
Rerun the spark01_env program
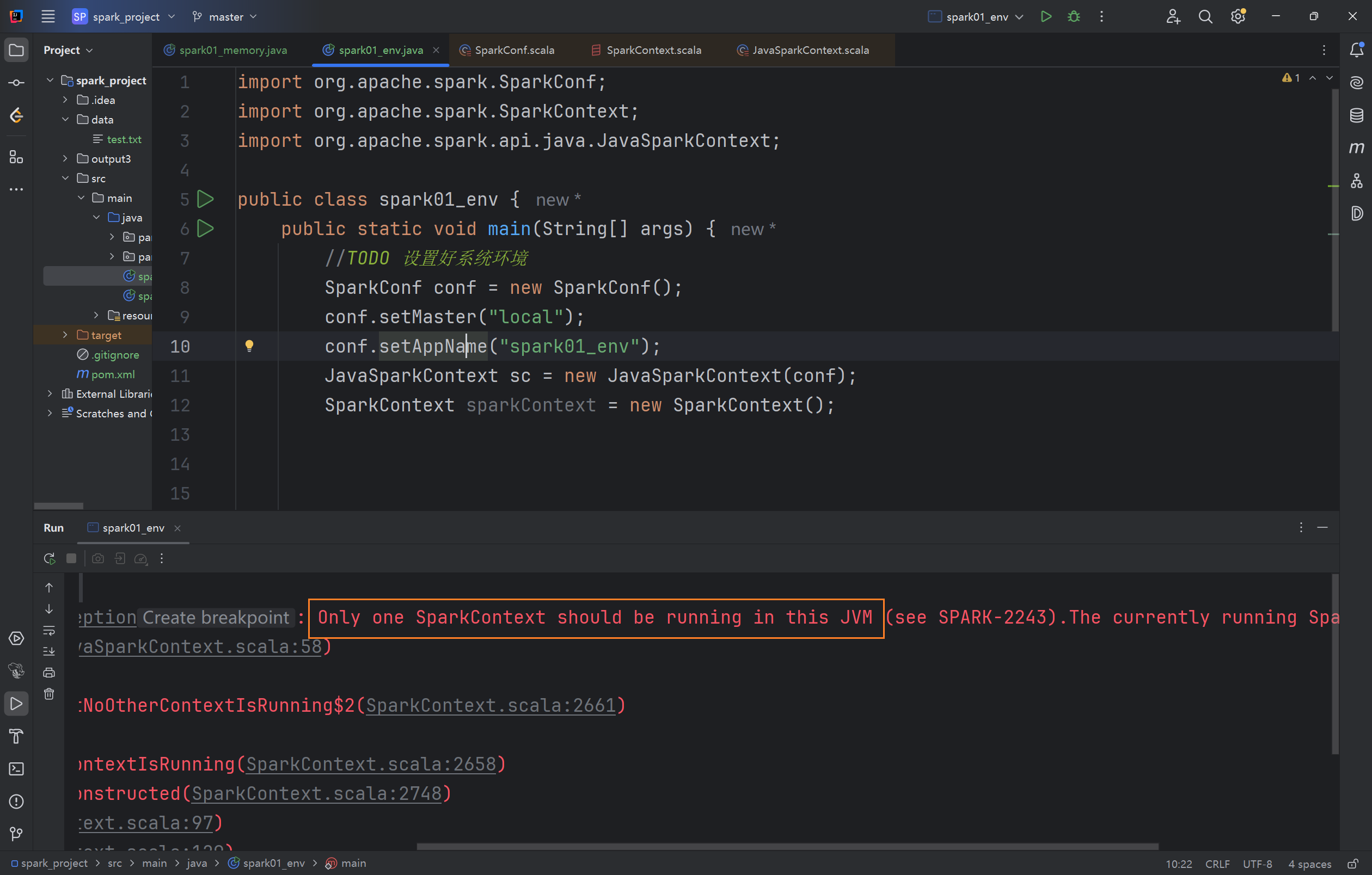pos(49,558)
